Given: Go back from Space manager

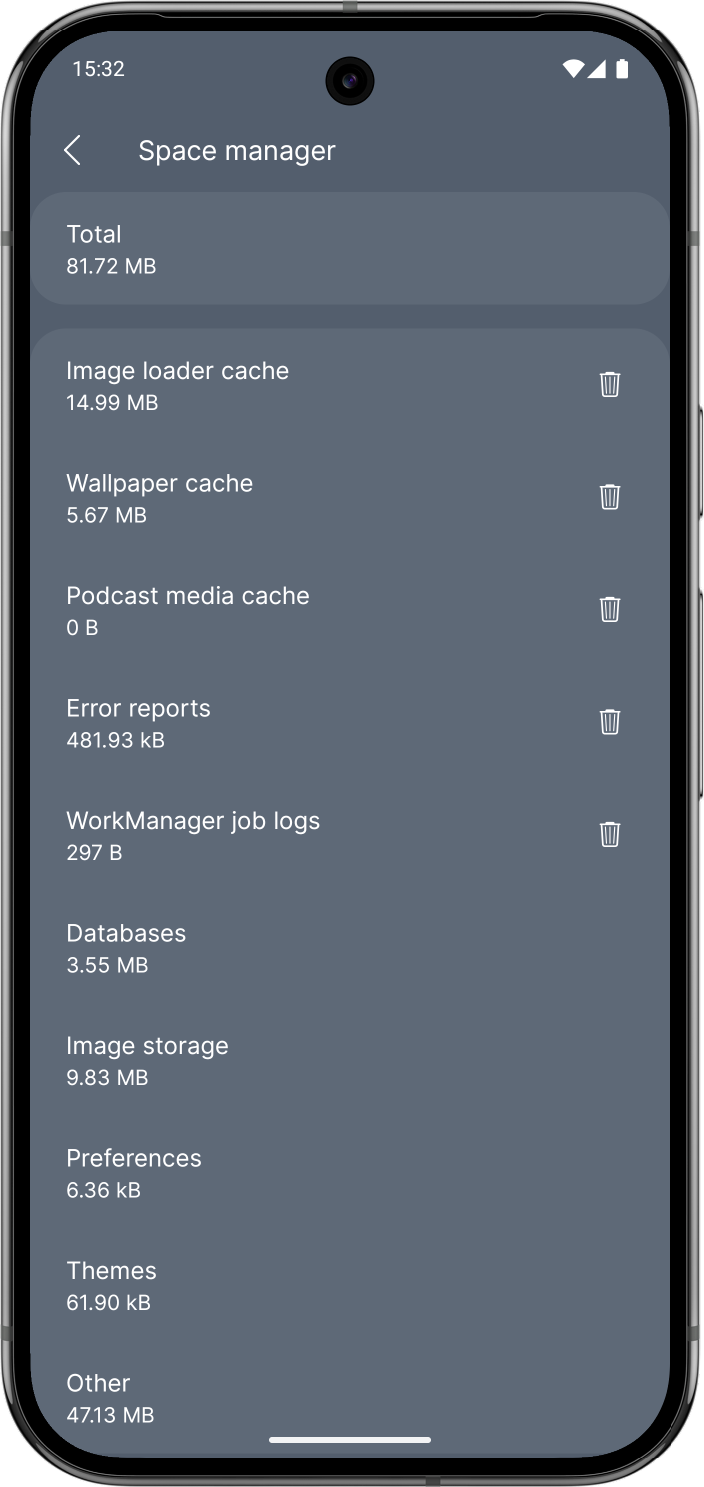Looking at the screenshot, I should 73,151.
